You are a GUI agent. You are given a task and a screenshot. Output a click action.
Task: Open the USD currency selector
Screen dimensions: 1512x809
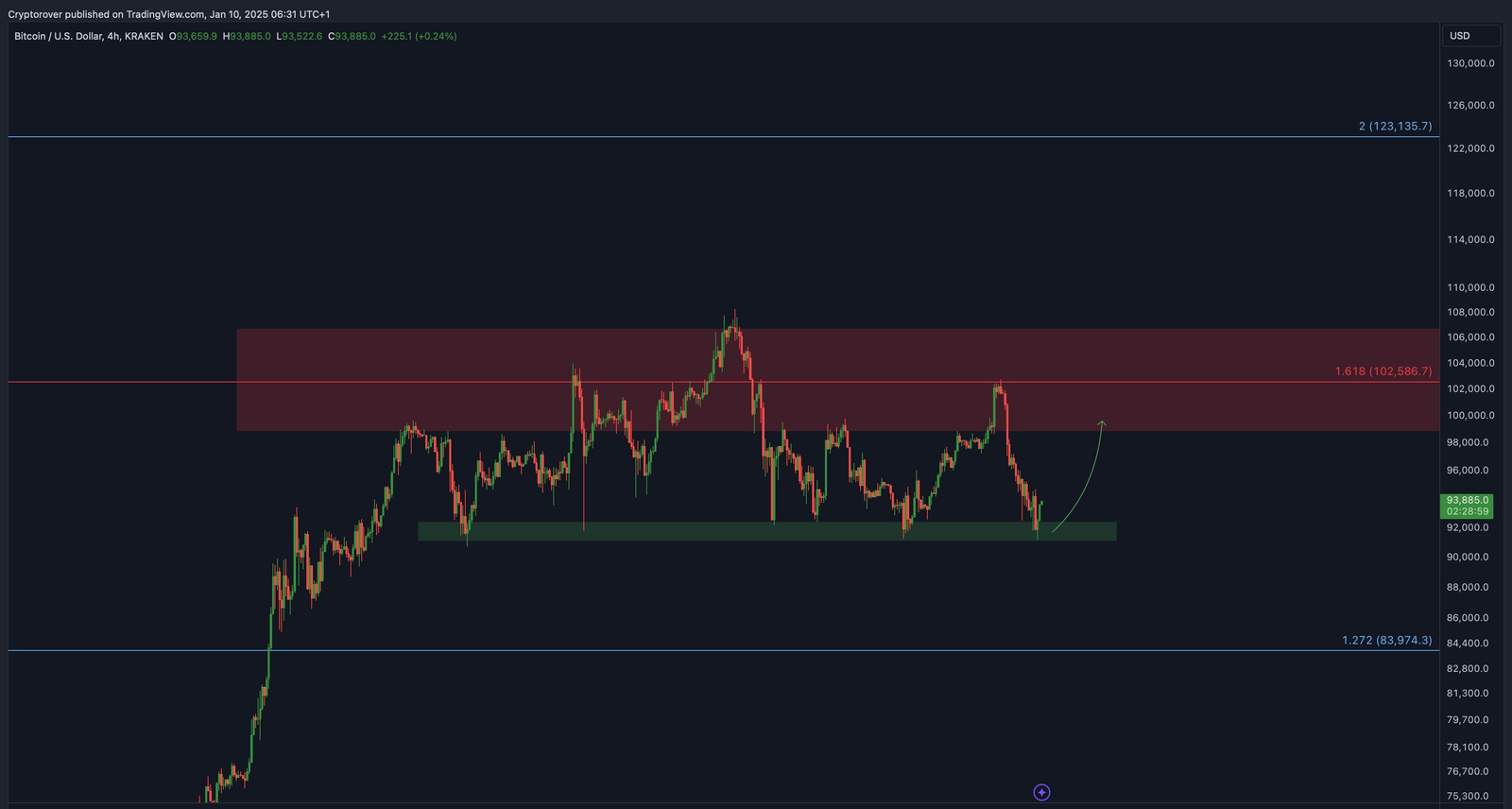[1471, 36]
